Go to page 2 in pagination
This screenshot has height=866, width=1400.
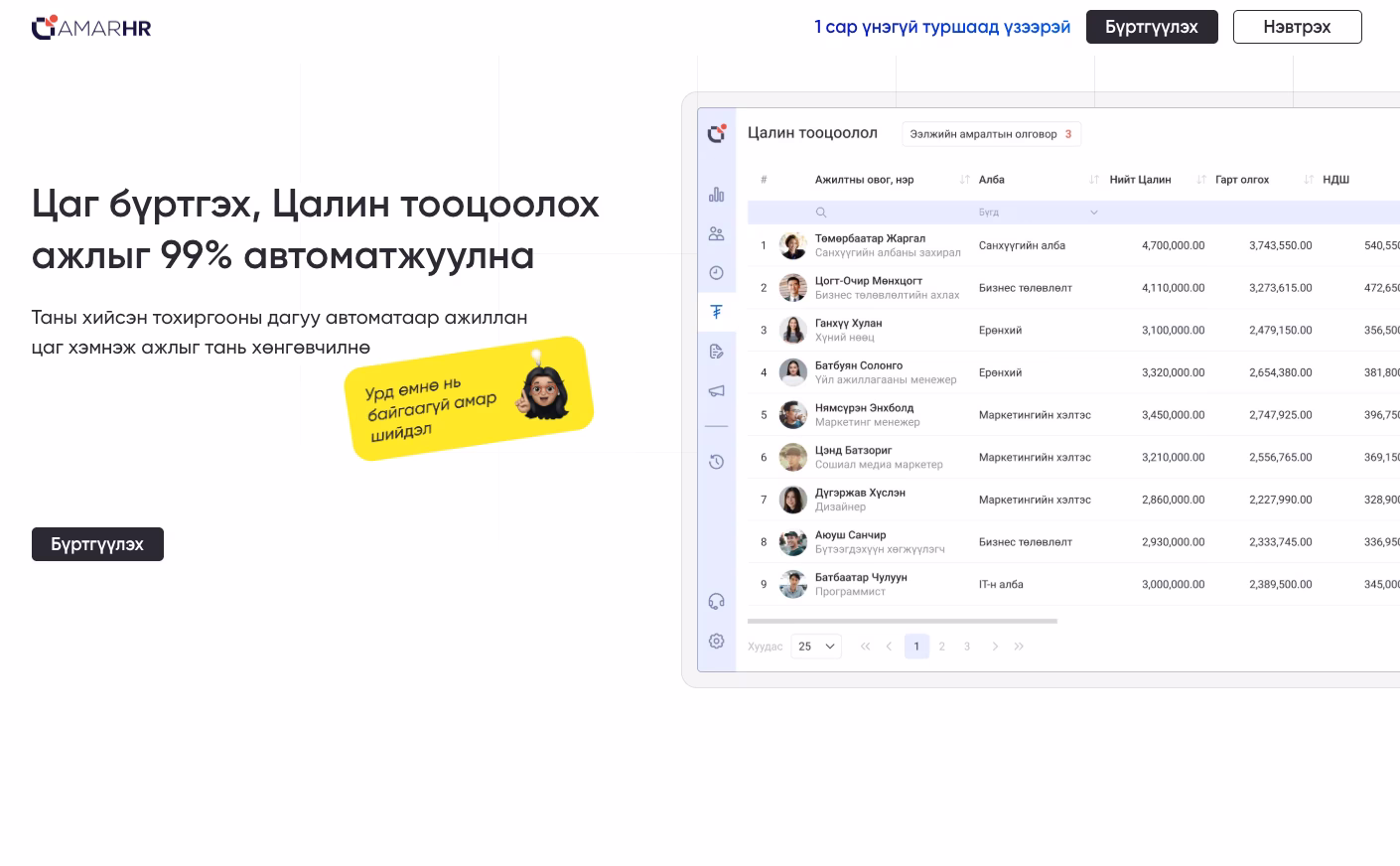942,647
